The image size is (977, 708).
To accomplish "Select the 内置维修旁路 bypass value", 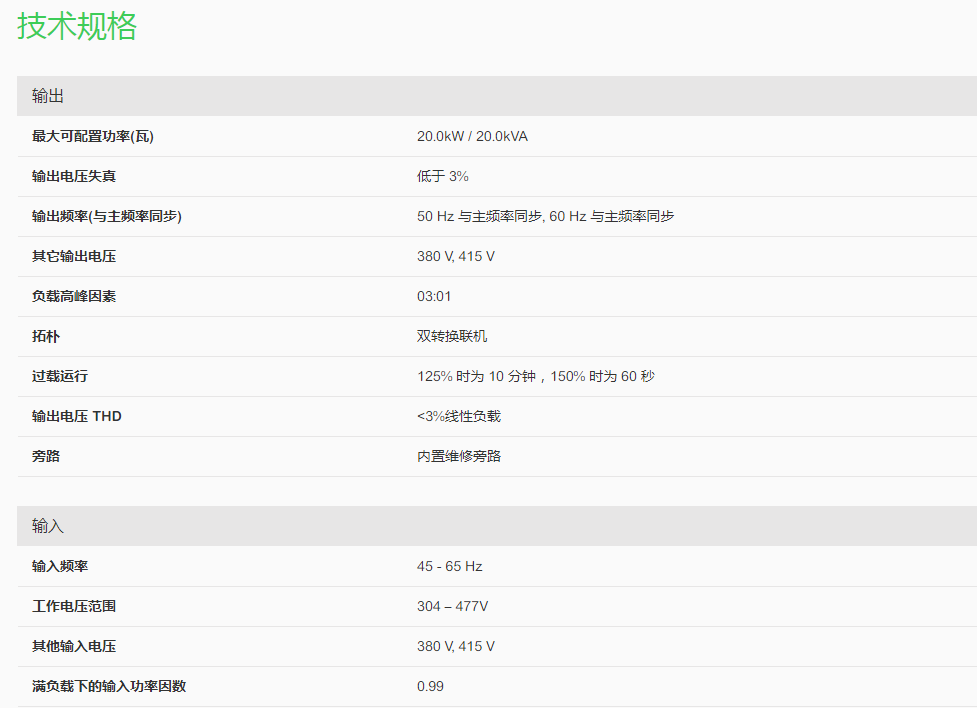I will 459,456.
